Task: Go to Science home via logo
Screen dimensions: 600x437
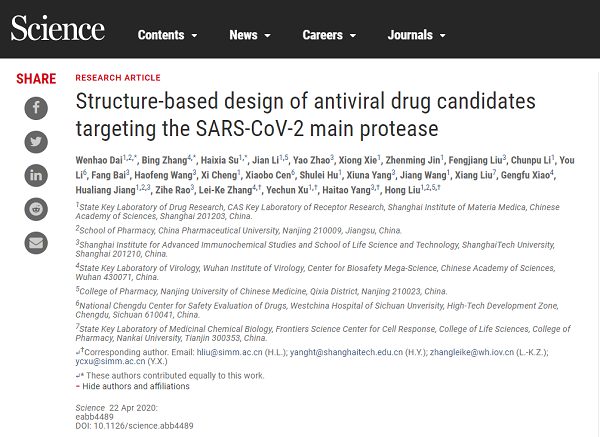Action: [x=58, y=29]
